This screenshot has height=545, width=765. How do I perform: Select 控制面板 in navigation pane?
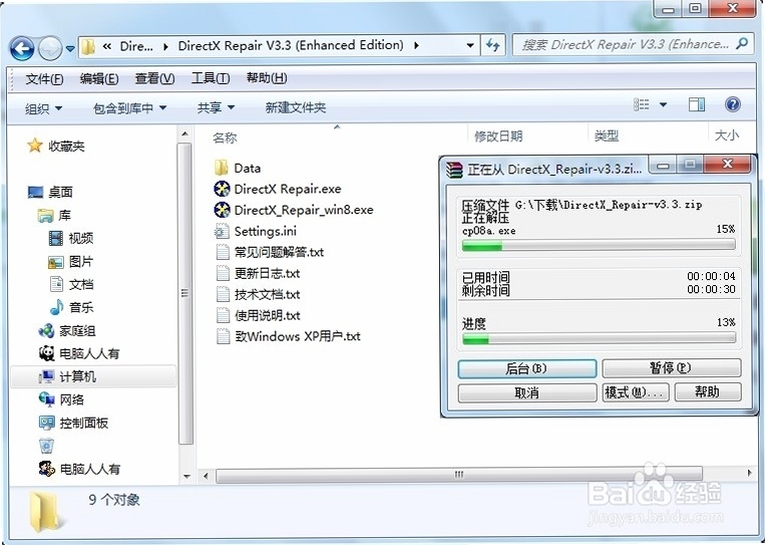click(x=73, y=423)
